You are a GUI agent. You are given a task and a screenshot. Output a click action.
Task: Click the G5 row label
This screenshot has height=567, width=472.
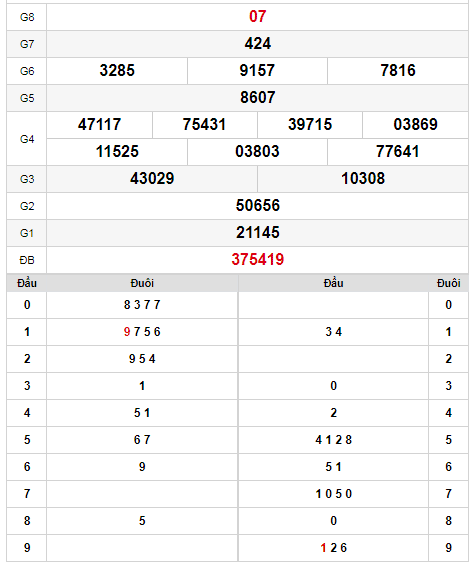27,98
